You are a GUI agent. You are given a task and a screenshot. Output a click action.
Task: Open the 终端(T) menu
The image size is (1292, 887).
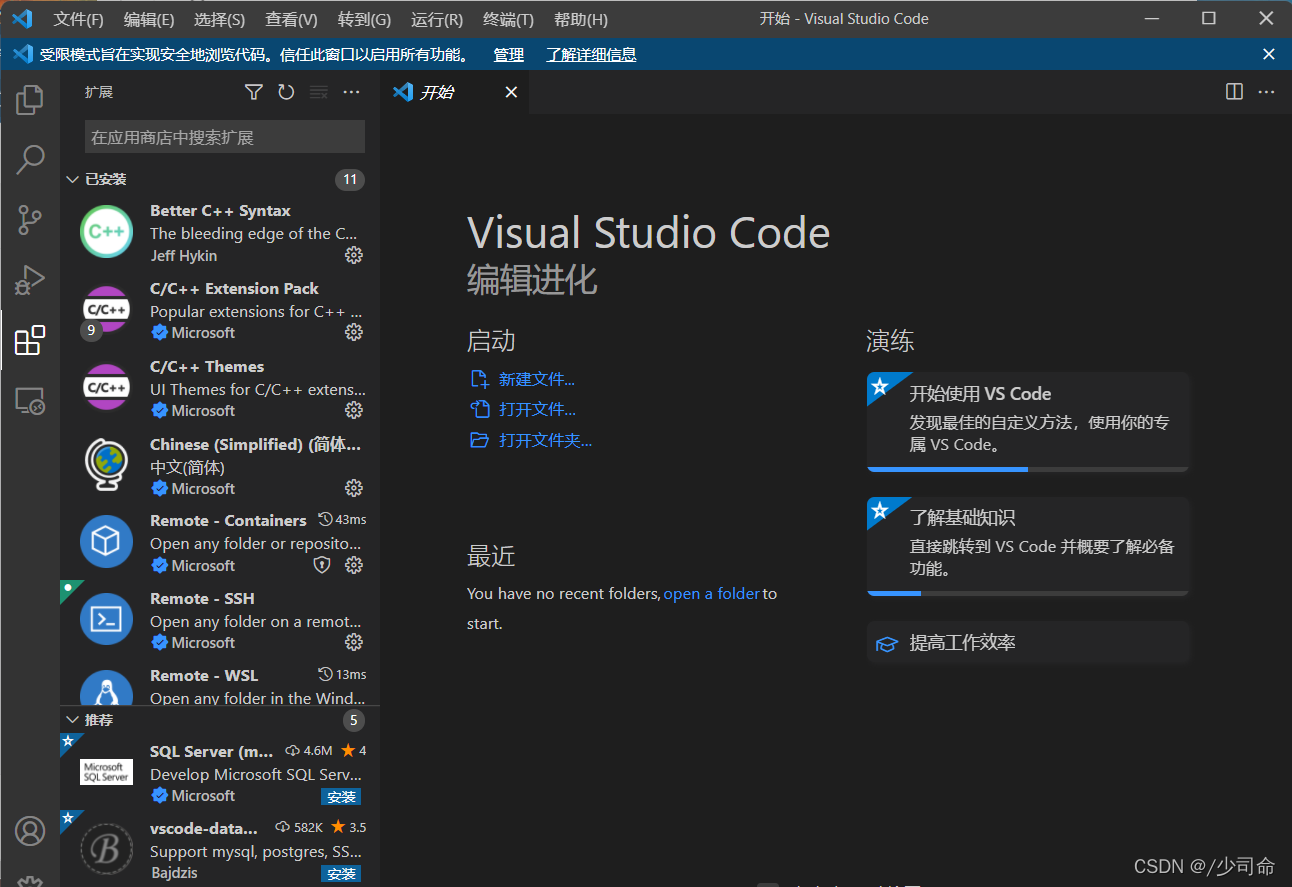[508, 19]
